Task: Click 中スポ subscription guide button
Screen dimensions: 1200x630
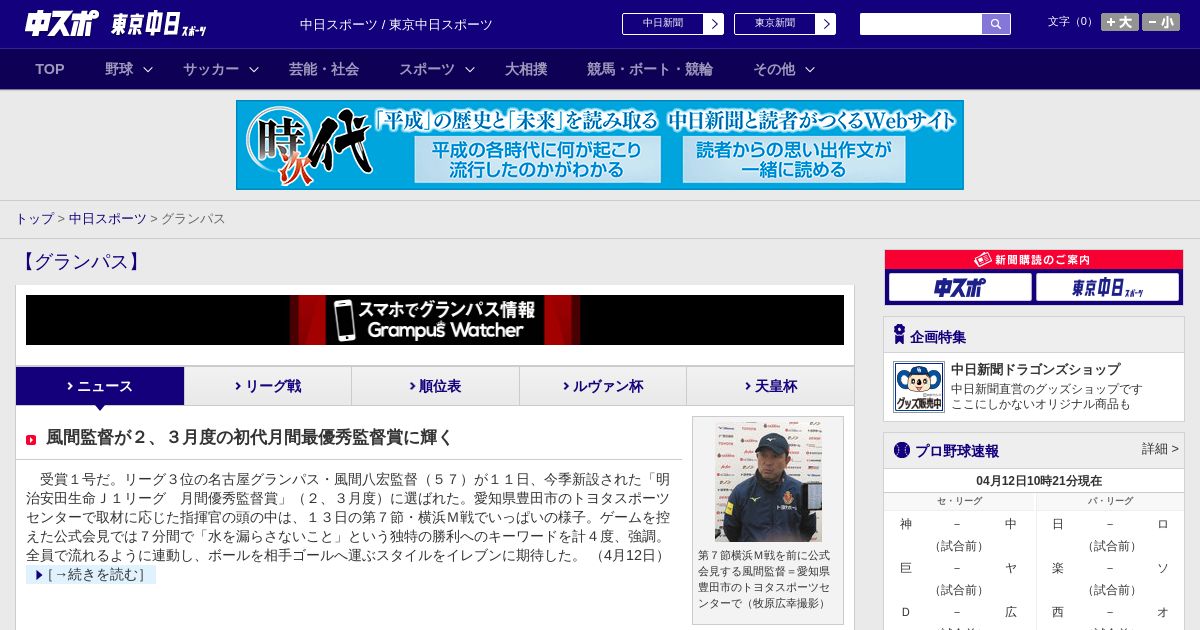Action: pyautogui.click(x=960, y=287)
